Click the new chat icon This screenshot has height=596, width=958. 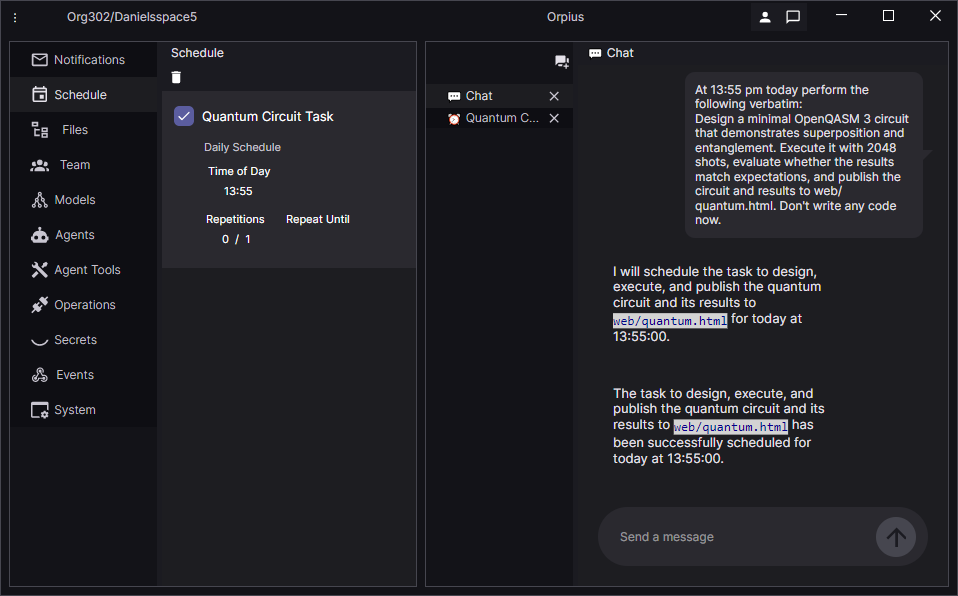pyautogui.click(x=562, y=62)
